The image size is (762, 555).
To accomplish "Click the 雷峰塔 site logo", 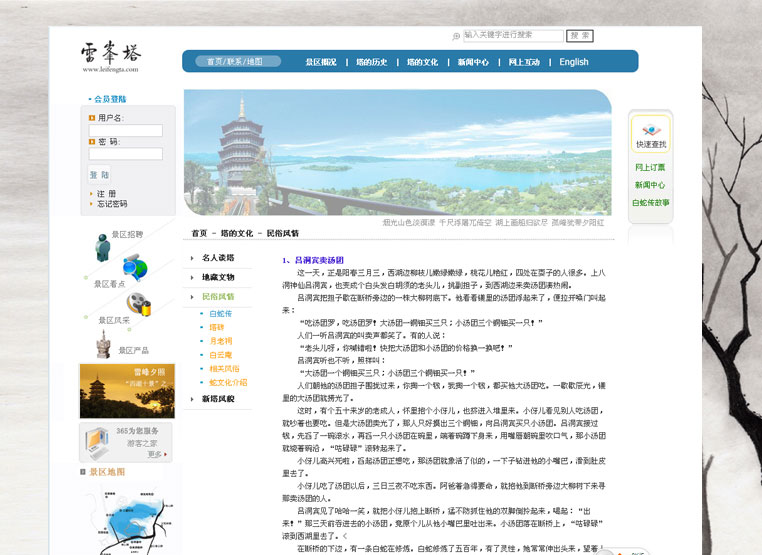I will [x=110, y=56].
